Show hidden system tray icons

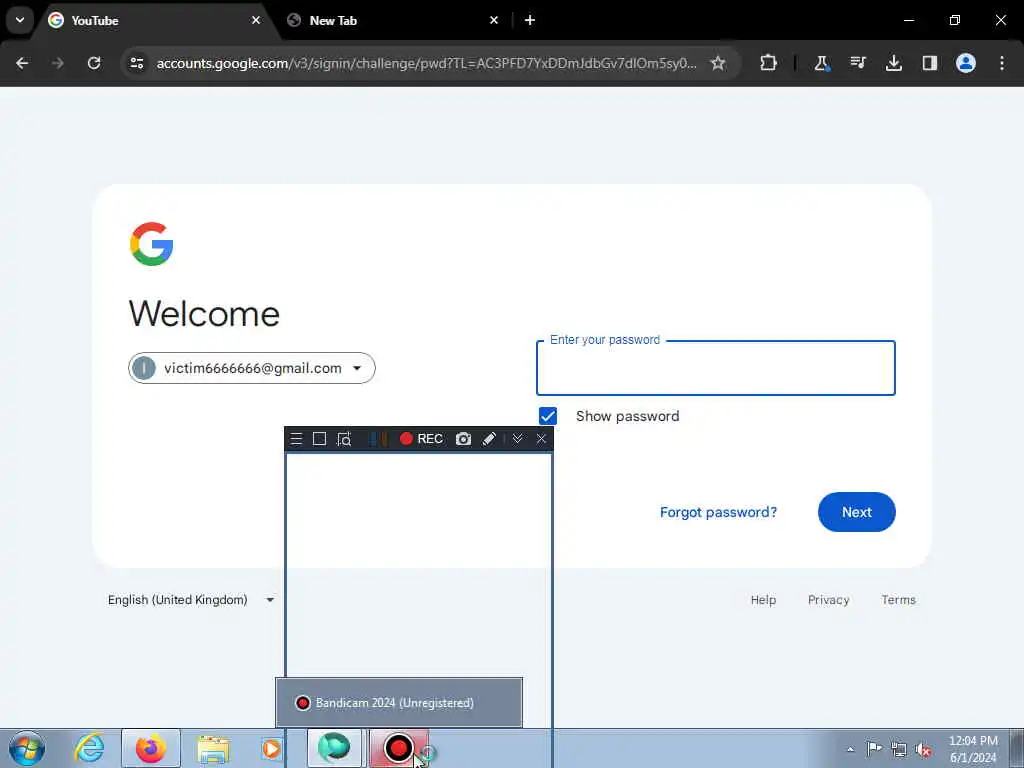[x=850, y=749]
